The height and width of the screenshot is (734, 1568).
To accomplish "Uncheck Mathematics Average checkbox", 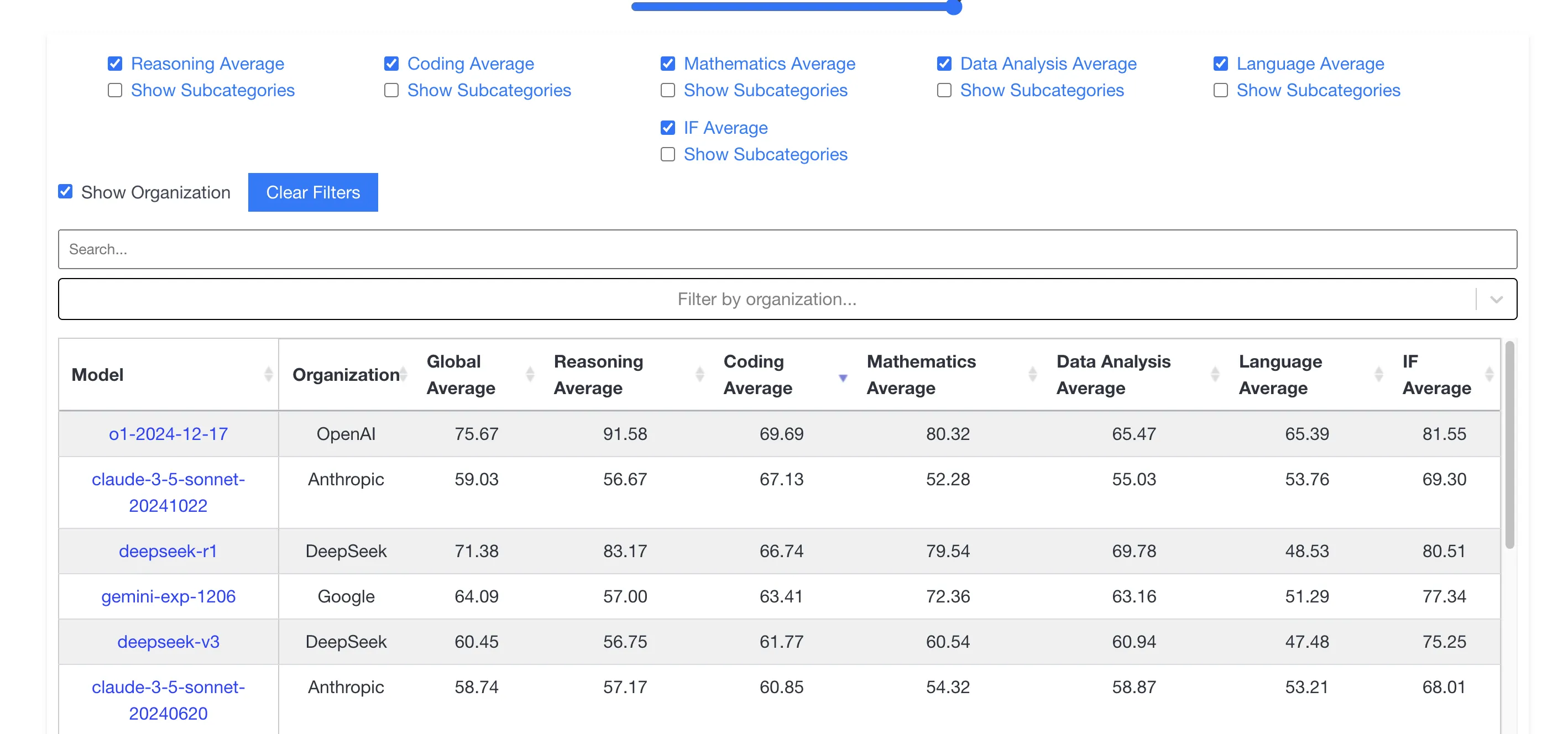I will pos(668,64).
